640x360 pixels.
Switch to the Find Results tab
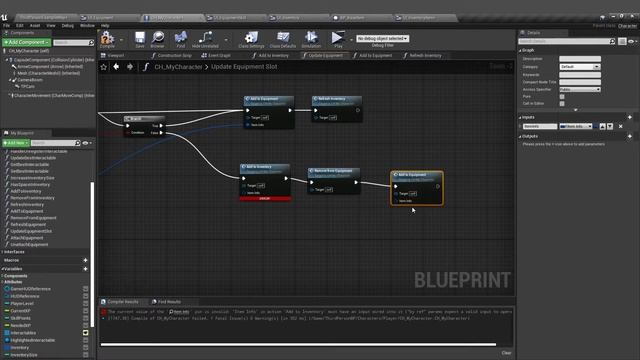166,302
